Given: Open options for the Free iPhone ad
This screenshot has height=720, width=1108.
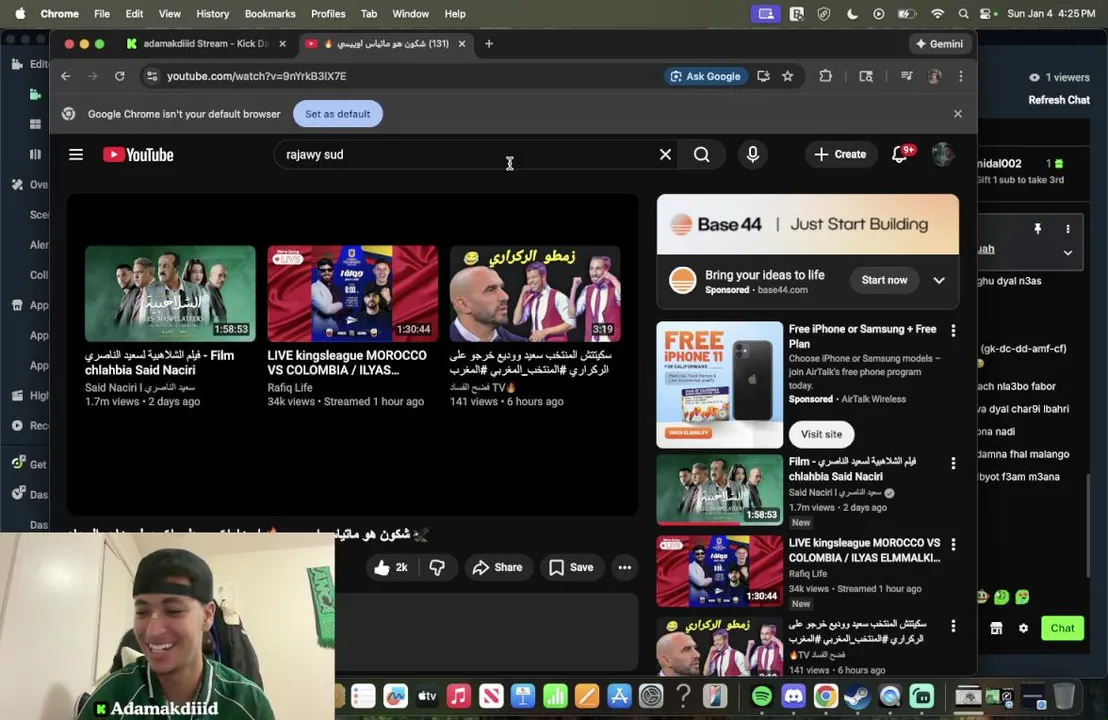Looking at the screenshot, I should click(x=953, y=330).
